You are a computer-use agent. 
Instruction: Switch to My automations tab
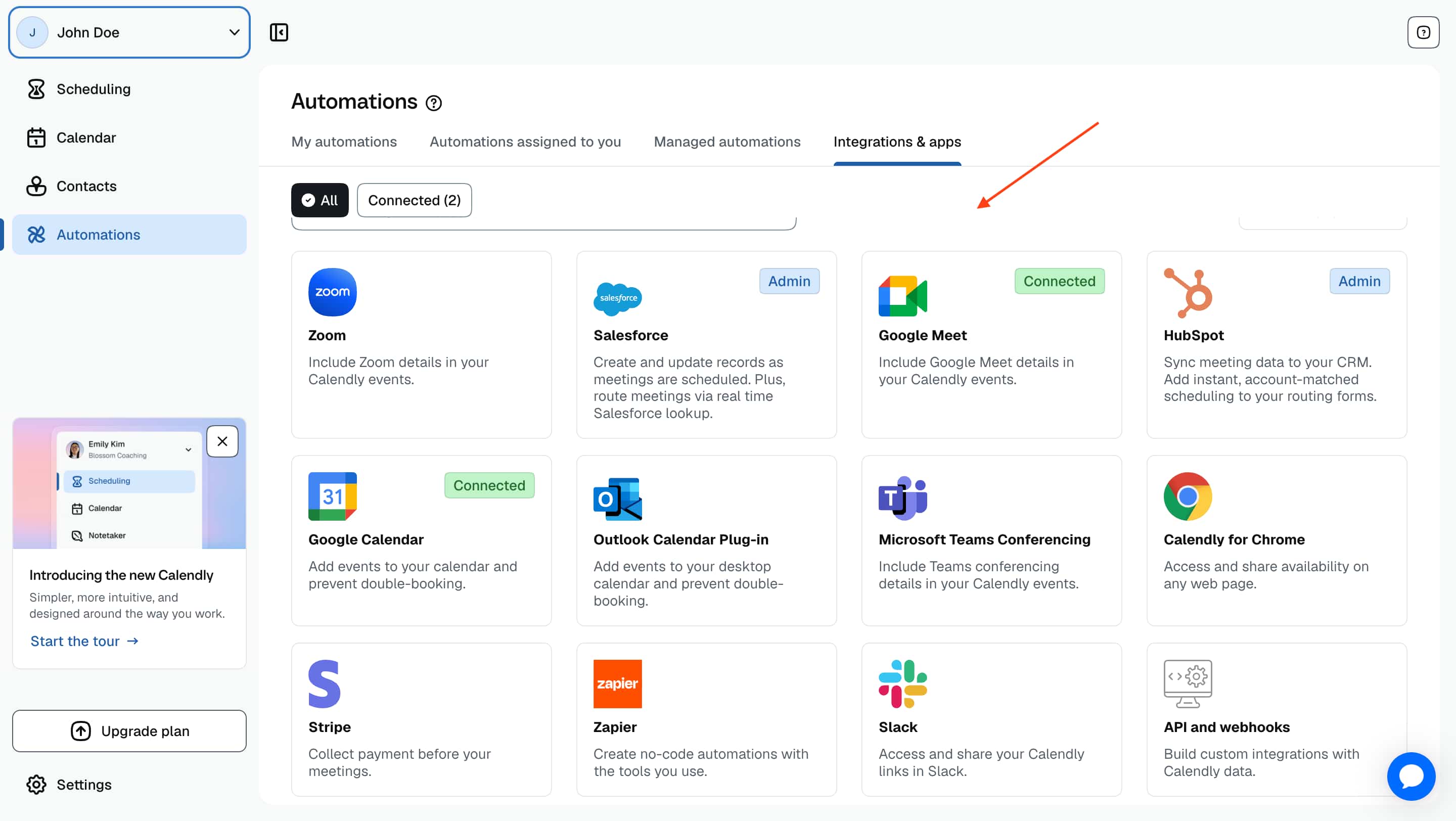tap(344, 141)
